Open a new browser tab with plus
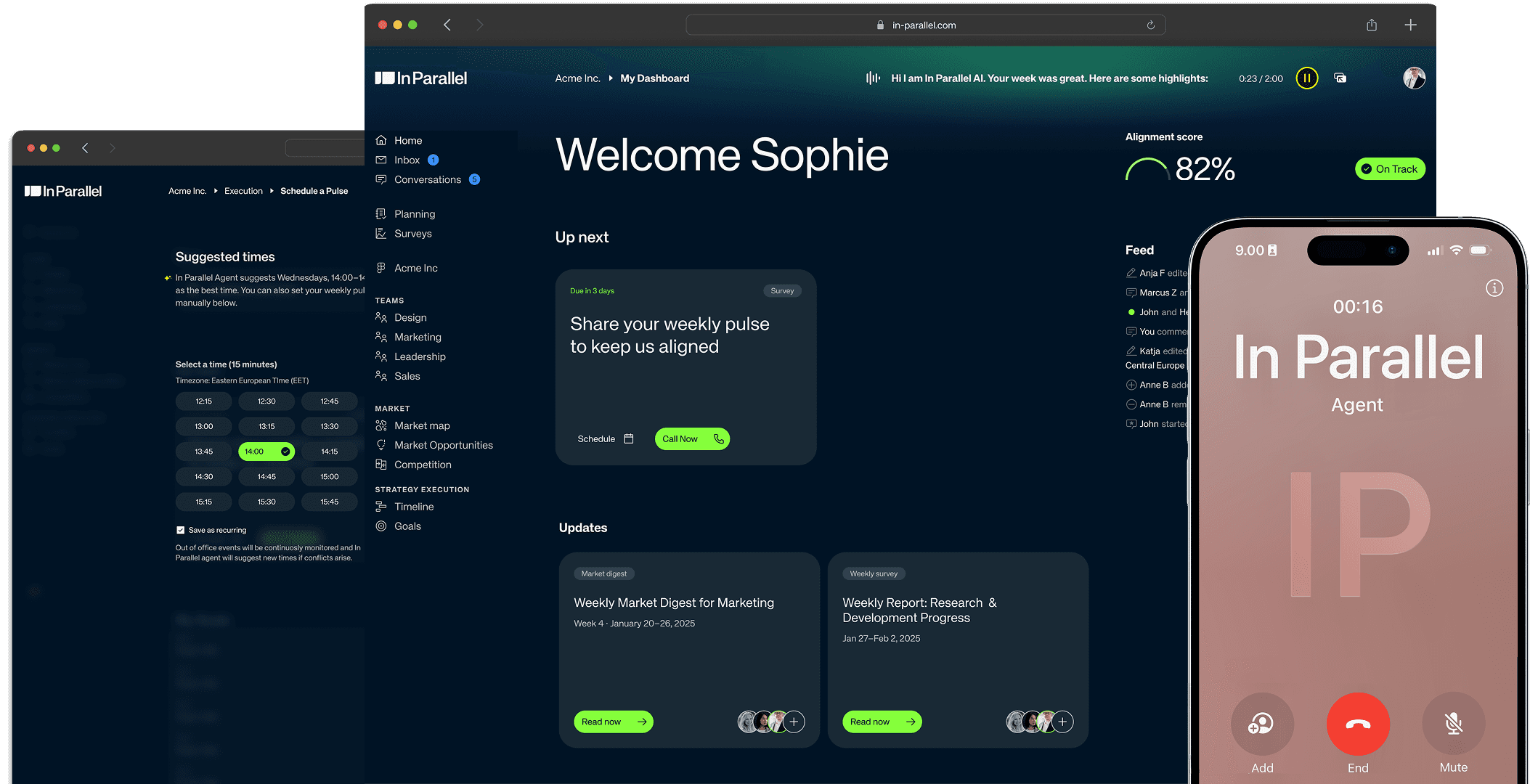1530x784 pixels. [1409, 25]
